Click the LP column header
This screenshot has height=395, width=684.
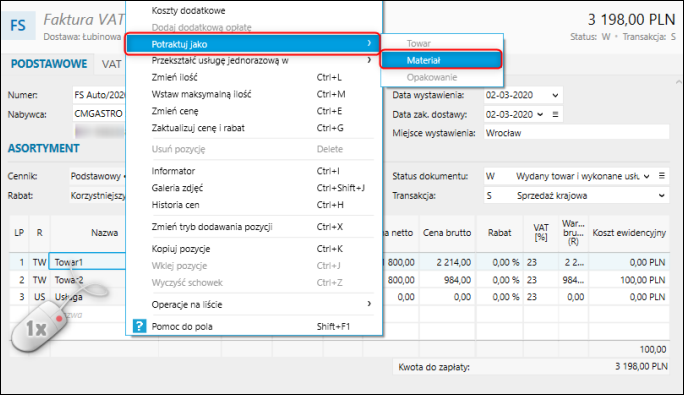(19, 233)
